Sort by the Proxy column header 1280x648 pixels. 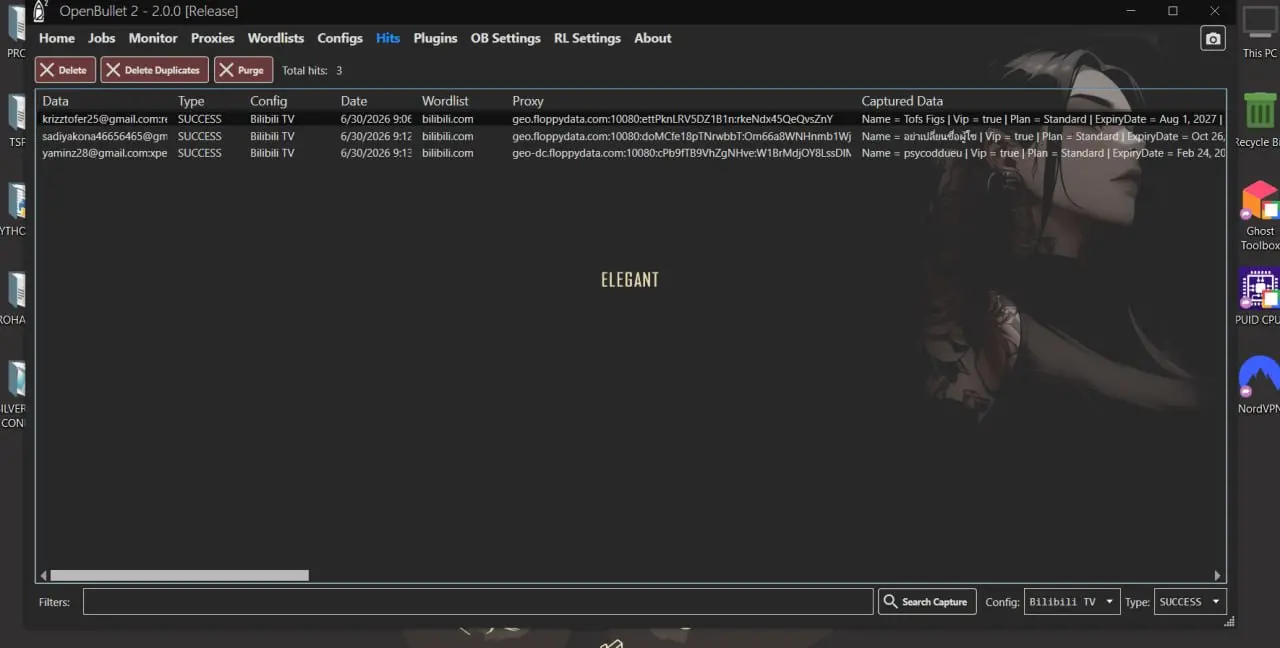click(x=528, y=101)
